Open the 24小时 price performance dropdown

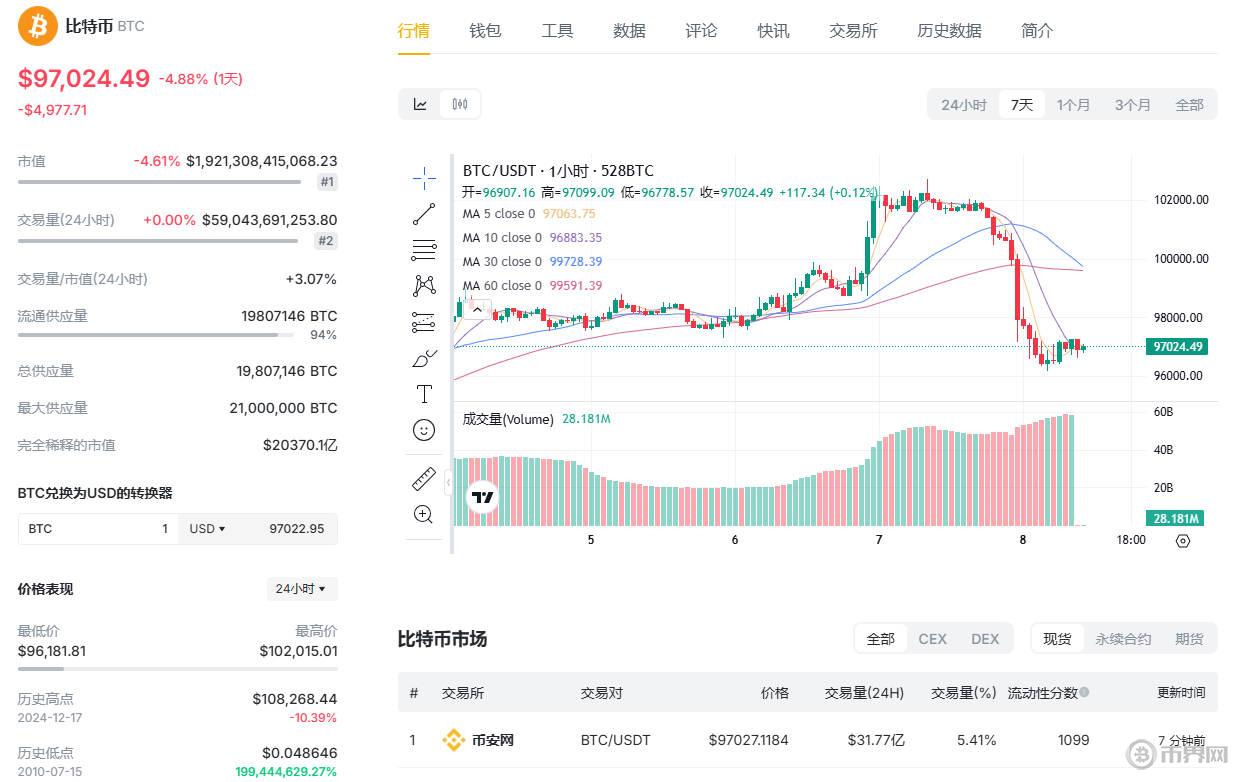tap(301, 589)
